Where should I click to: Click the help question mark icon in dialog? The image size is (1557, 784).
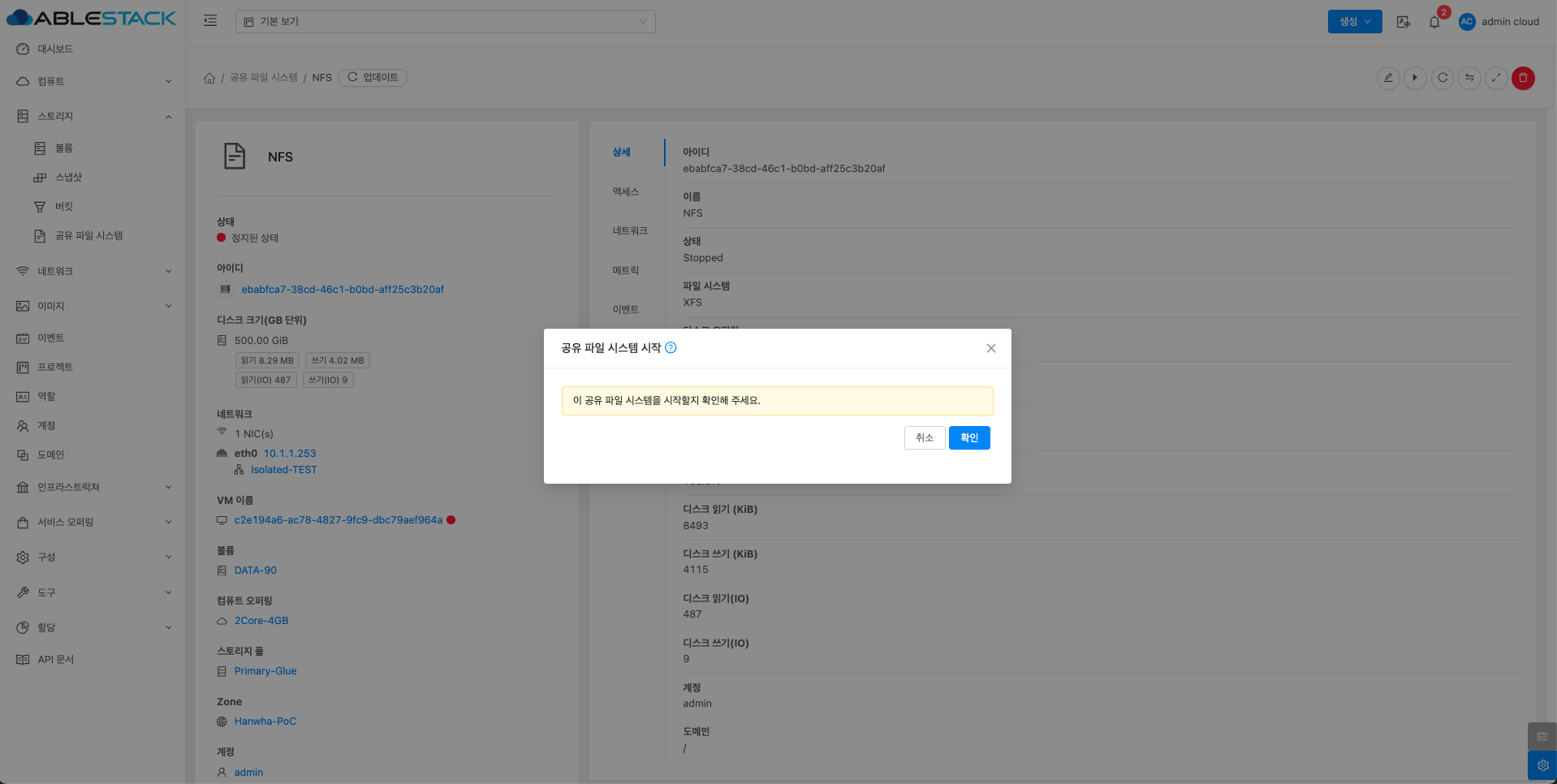click(x=671, y=347)
